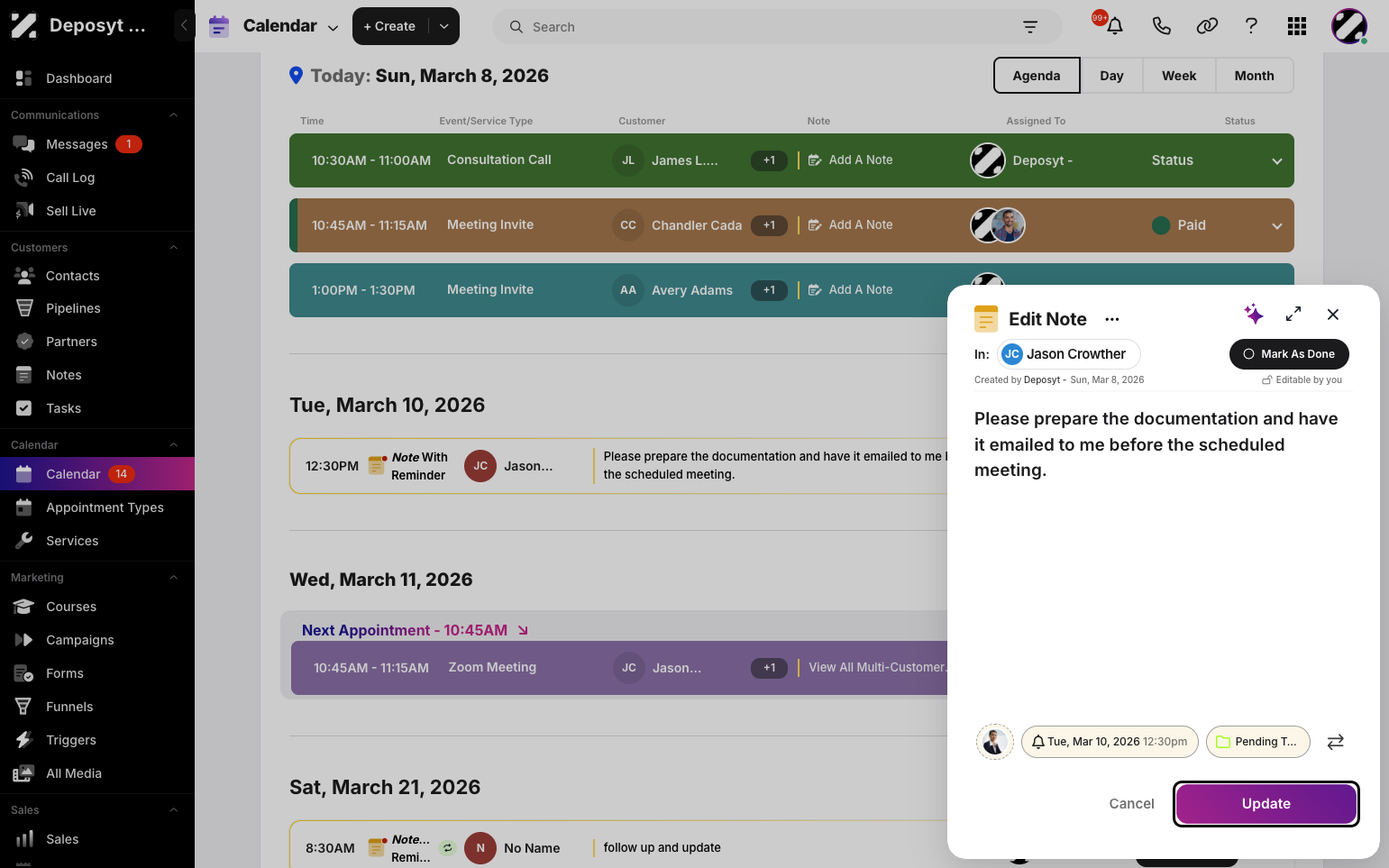Viewport: 1389px width, 868px height.
Task: Click the Jason Crowther contact chip
Action: point(1068,354)
